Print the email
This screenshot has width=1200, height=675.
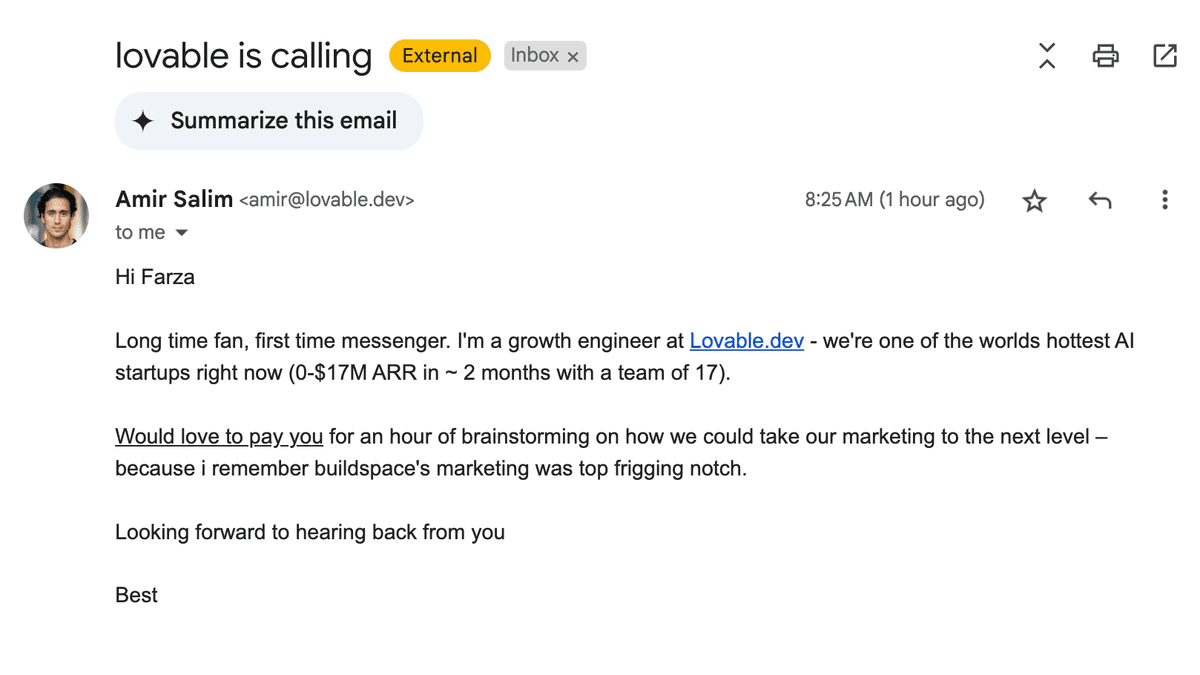point(1105,56)
